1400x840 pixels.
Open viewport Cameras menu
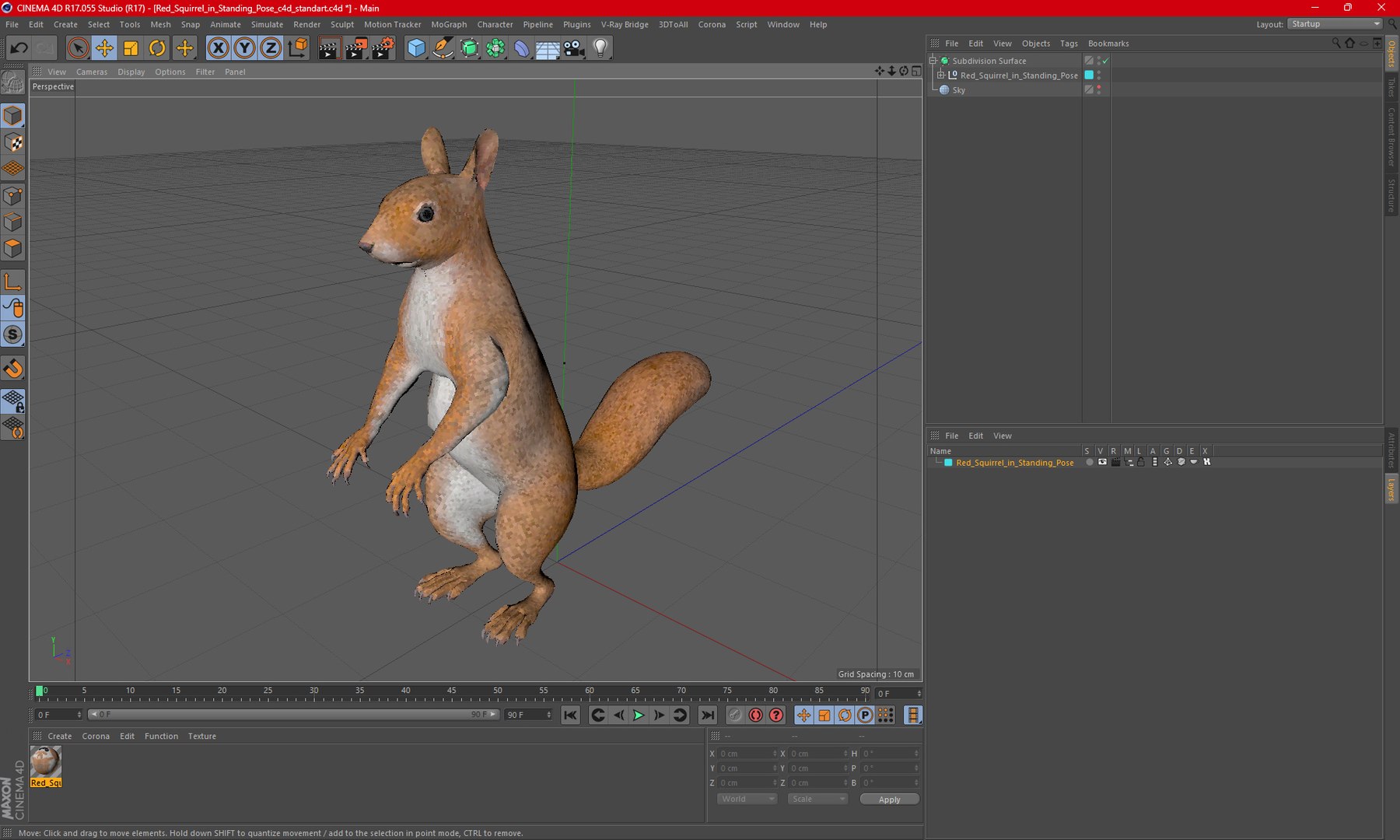point(92,72)
